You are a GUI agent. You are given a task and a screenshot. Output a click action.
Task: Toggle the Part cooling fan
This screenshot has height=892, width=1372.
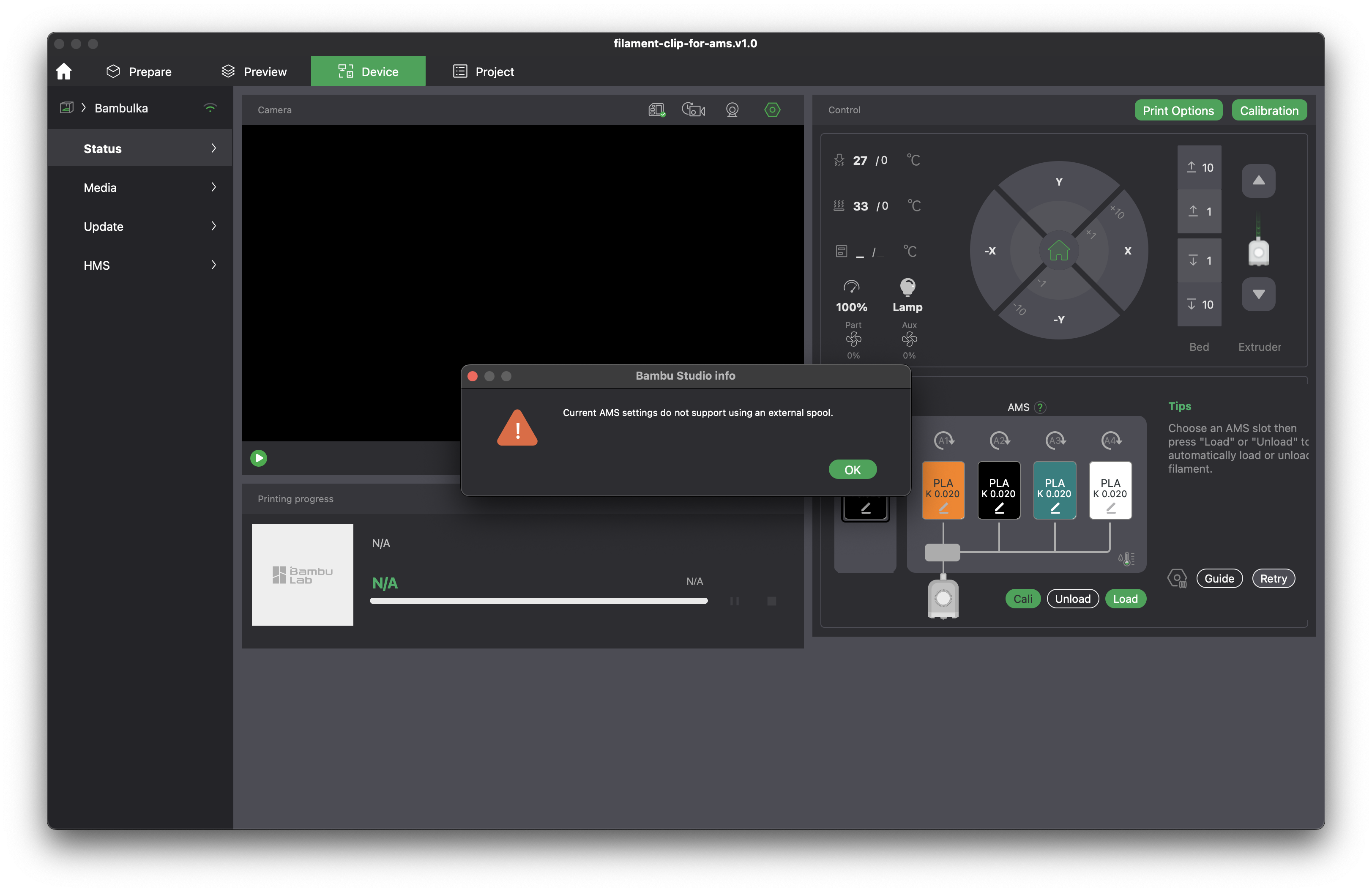point(853,339)
